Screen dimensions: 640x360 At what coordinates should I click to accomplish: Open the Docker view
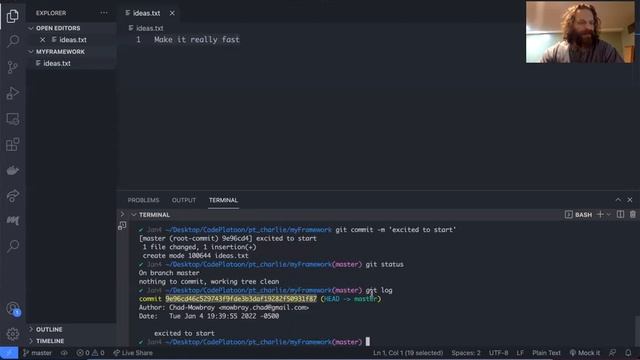pyautogui.click(x=13, y=170)
